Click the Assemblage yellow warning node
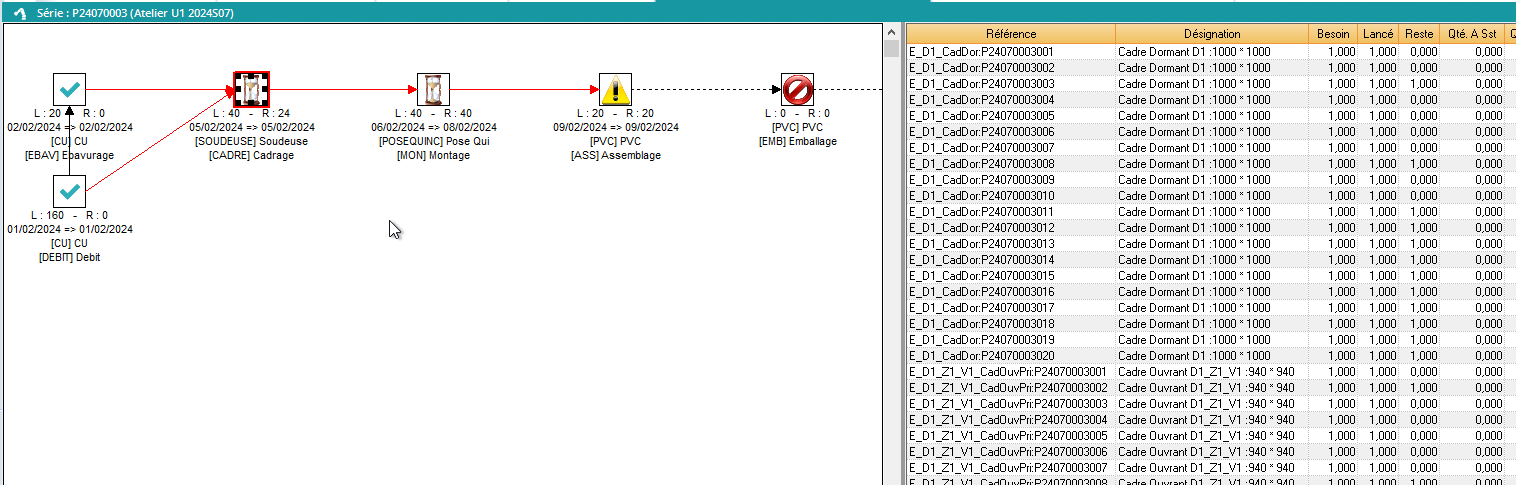The width and height of the screenshot is (1516, 485). tap(615, 90)
